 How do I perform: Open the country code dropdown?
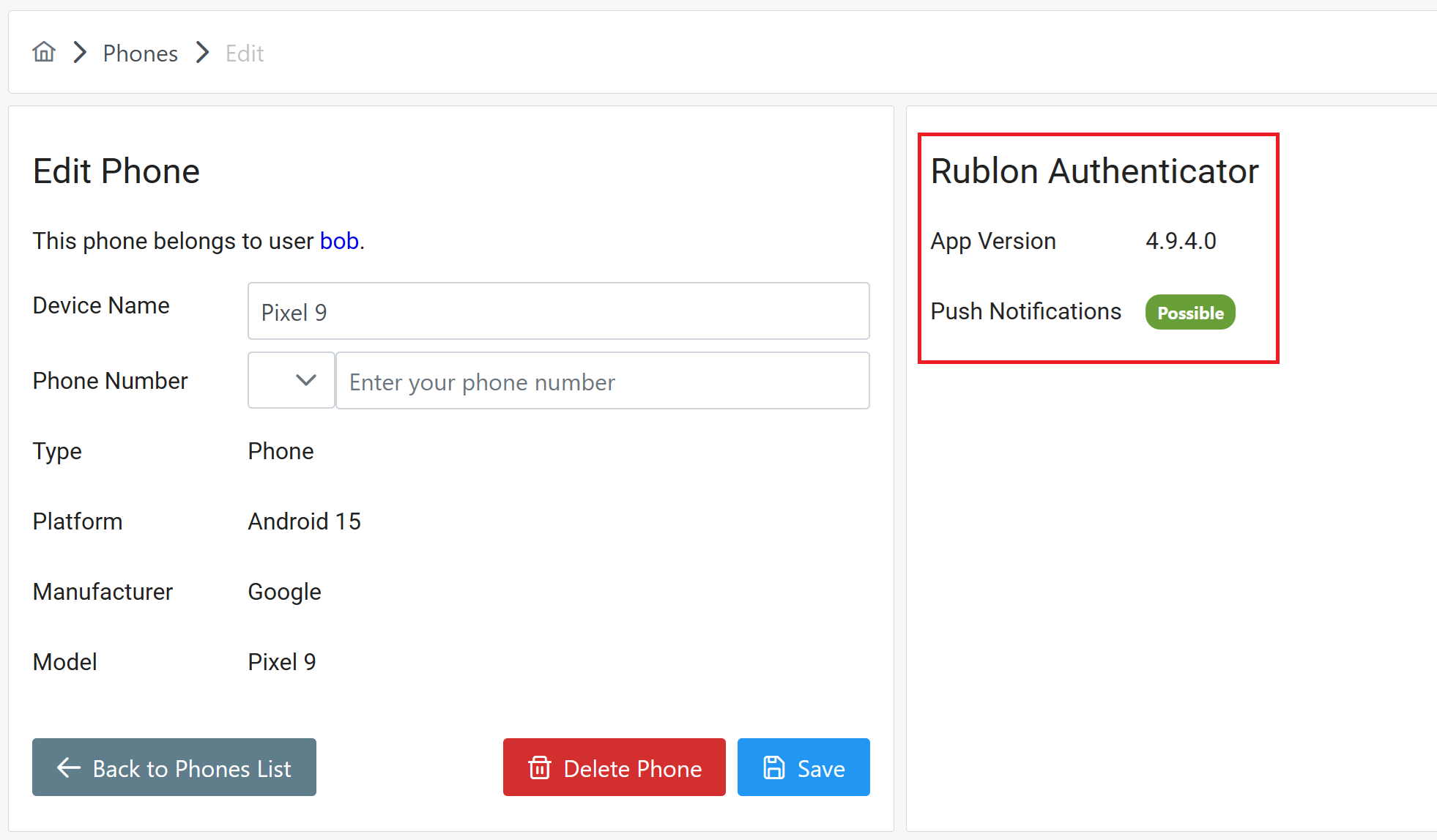[292, 381]
